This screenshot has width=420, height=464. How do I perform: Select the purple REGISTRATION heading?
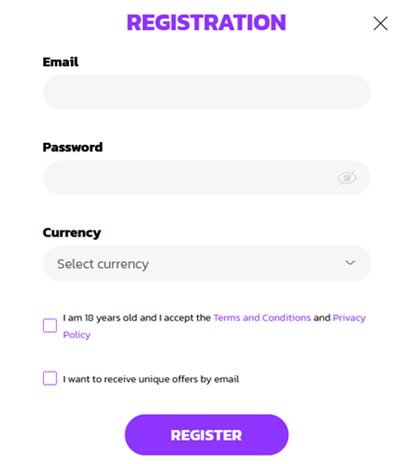point(206,23)
